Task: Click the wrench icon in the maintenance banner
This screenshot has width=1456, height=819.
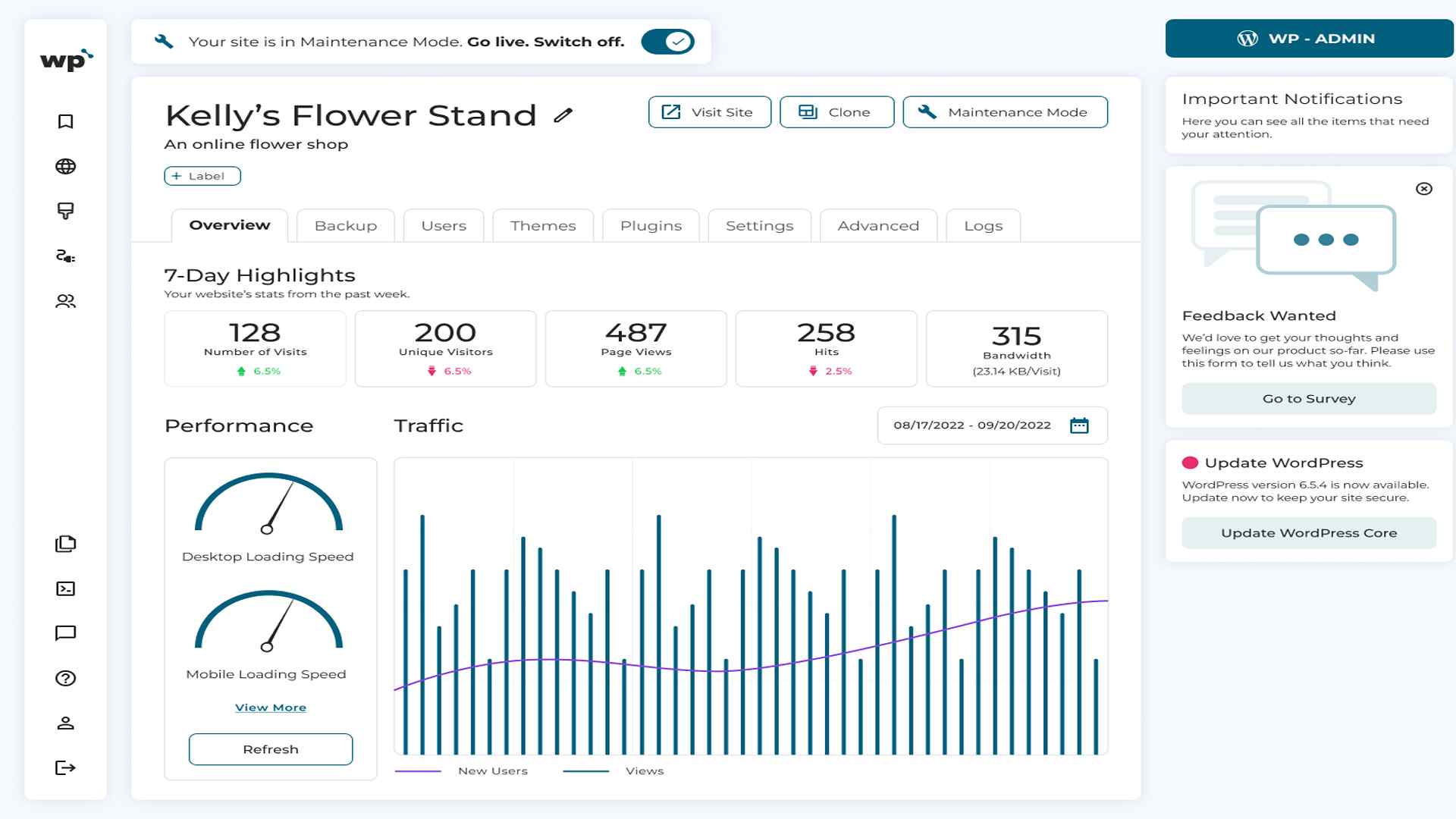Action: [x=164, y=42]
